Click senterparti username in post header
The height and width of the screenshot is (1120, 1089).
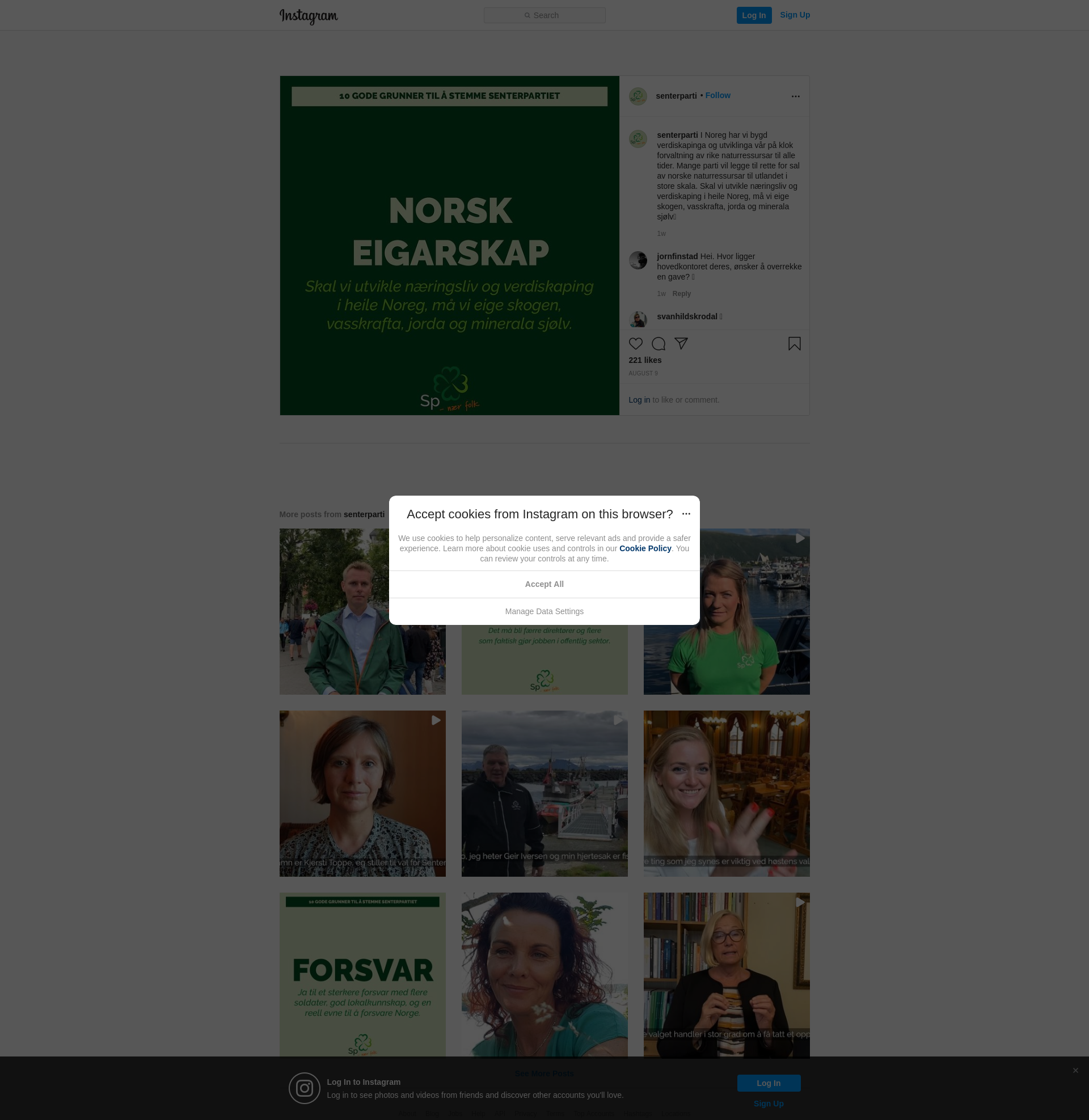coord(676,96)
